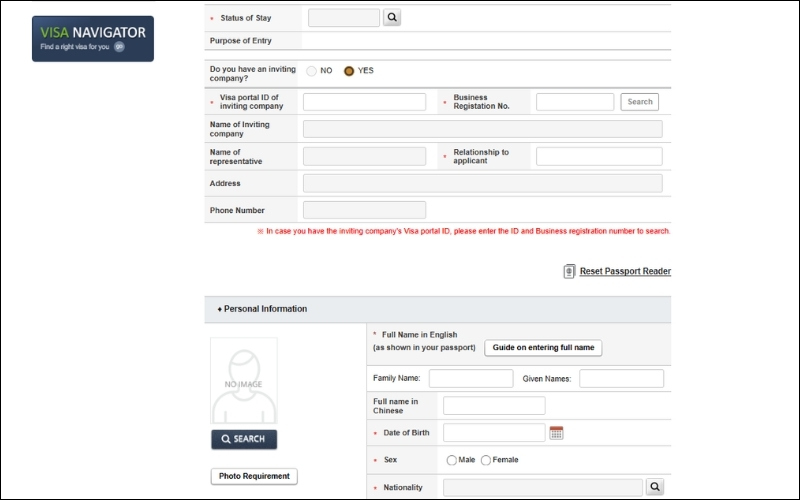Image resolution: width=800 pixels, height=500 pixels.
Task: Select YES for inviting company
Action: point(349,71)
